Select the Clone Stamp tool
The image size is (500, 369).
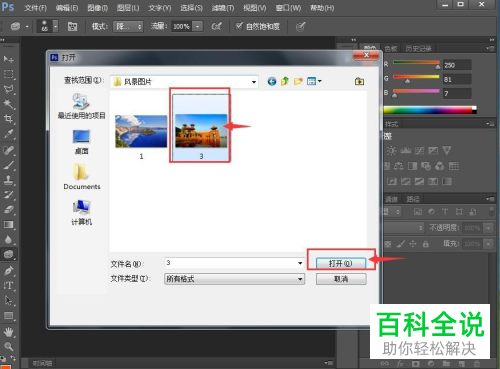click(8, 180)
